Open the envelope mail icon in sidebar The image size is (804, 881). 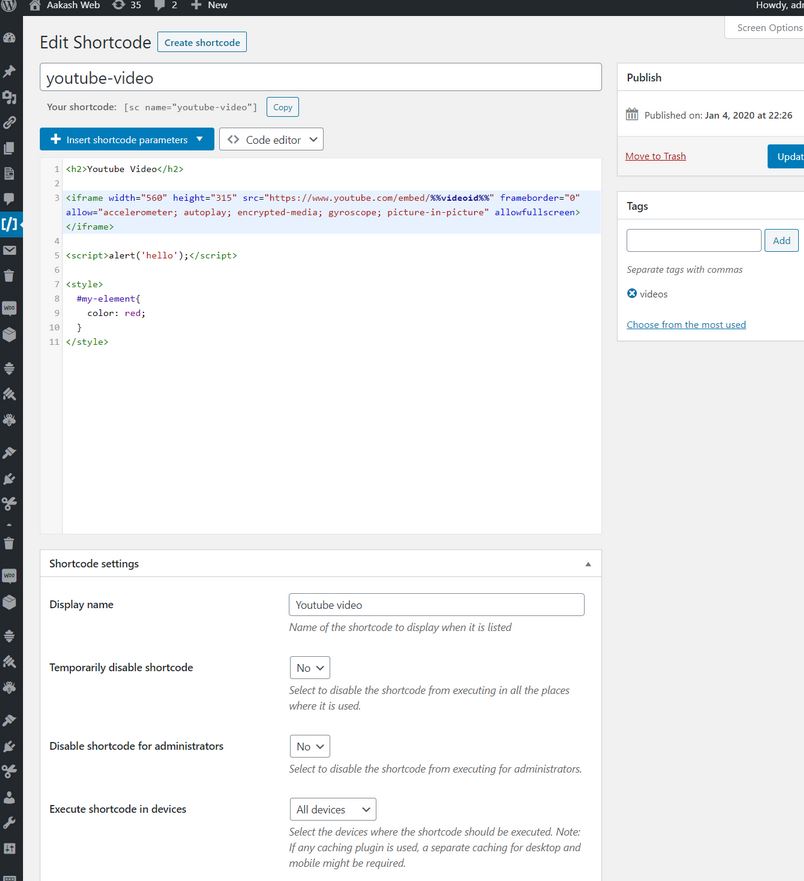click(10, 250)
